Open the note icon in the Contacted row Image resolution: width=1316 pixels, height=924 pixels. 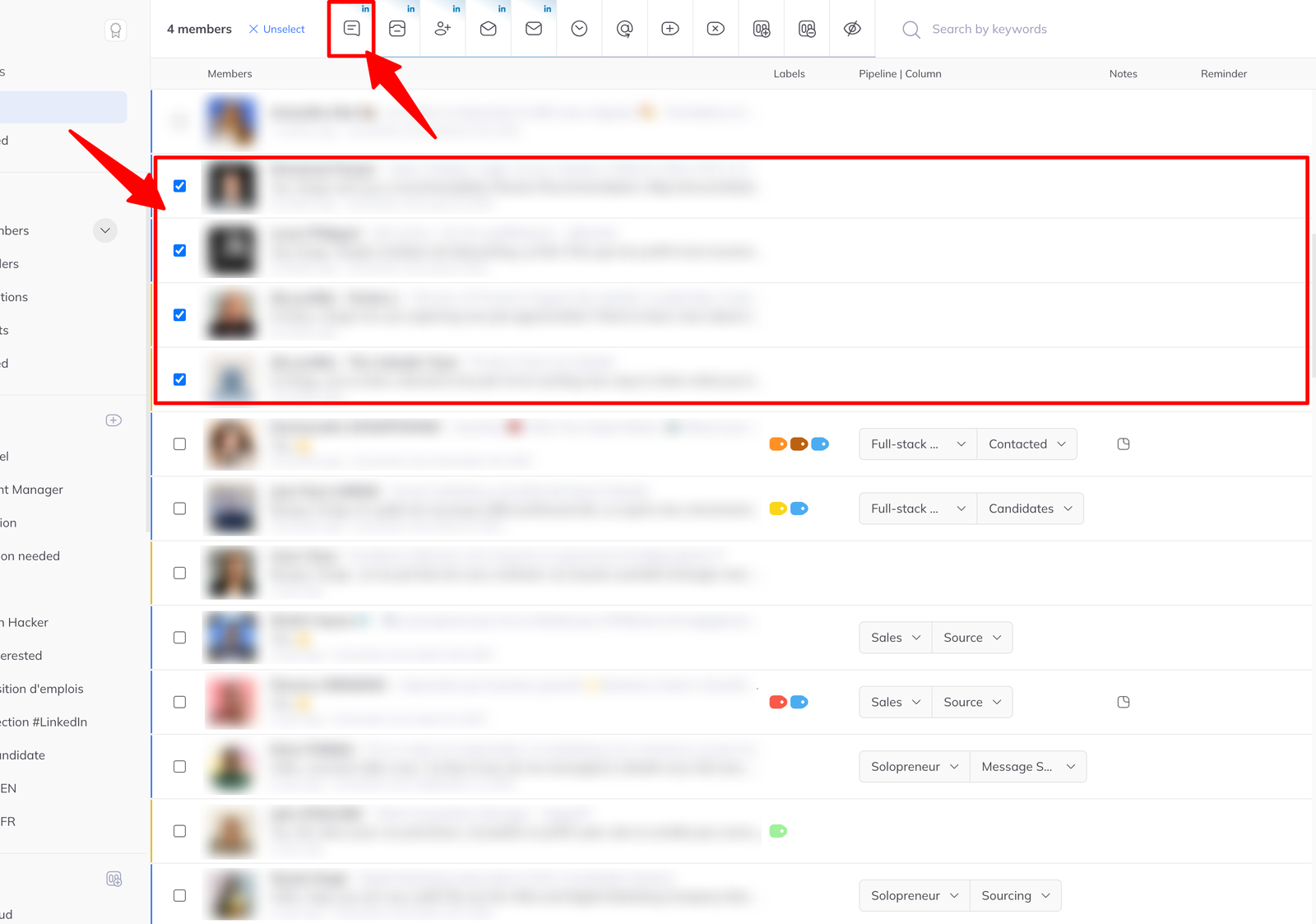1124,444
